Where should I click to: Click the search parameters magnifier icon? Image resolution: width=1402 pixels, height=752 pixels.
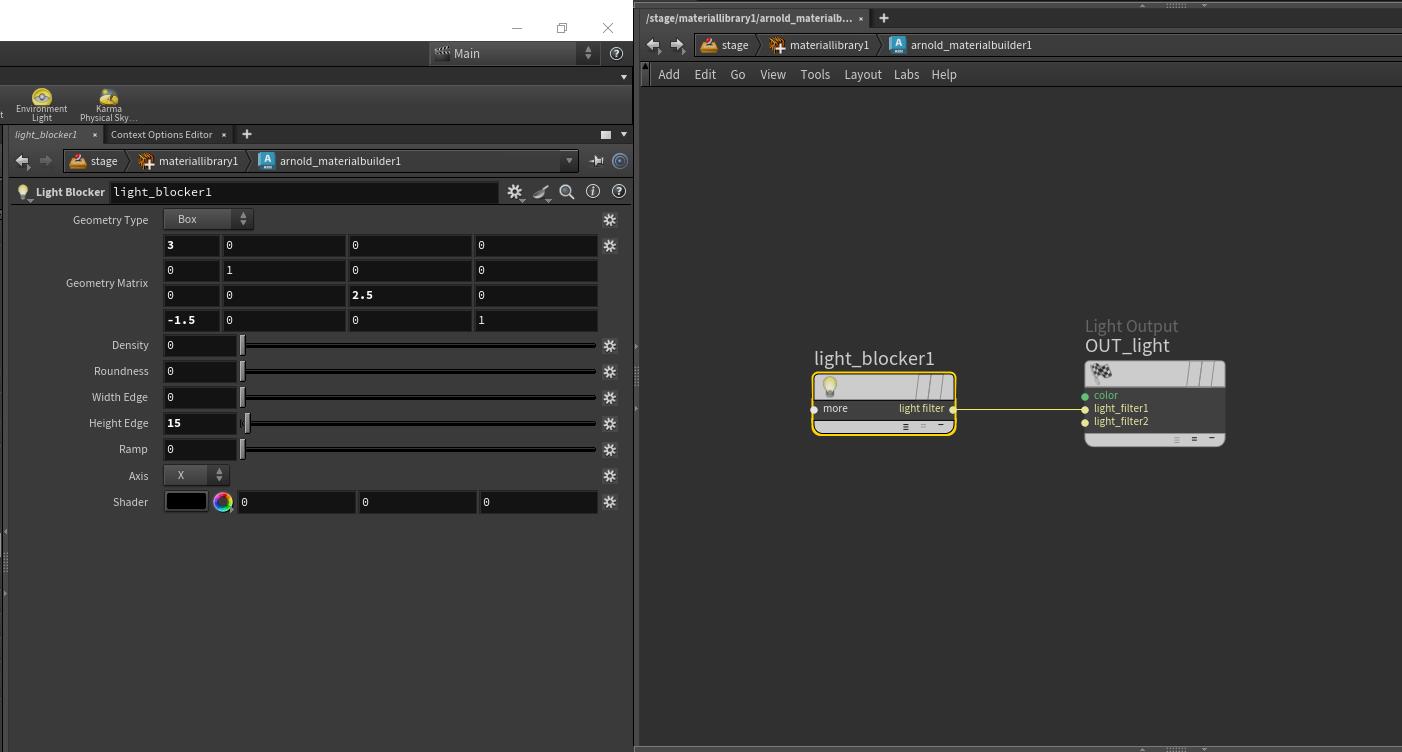(567, 192)
